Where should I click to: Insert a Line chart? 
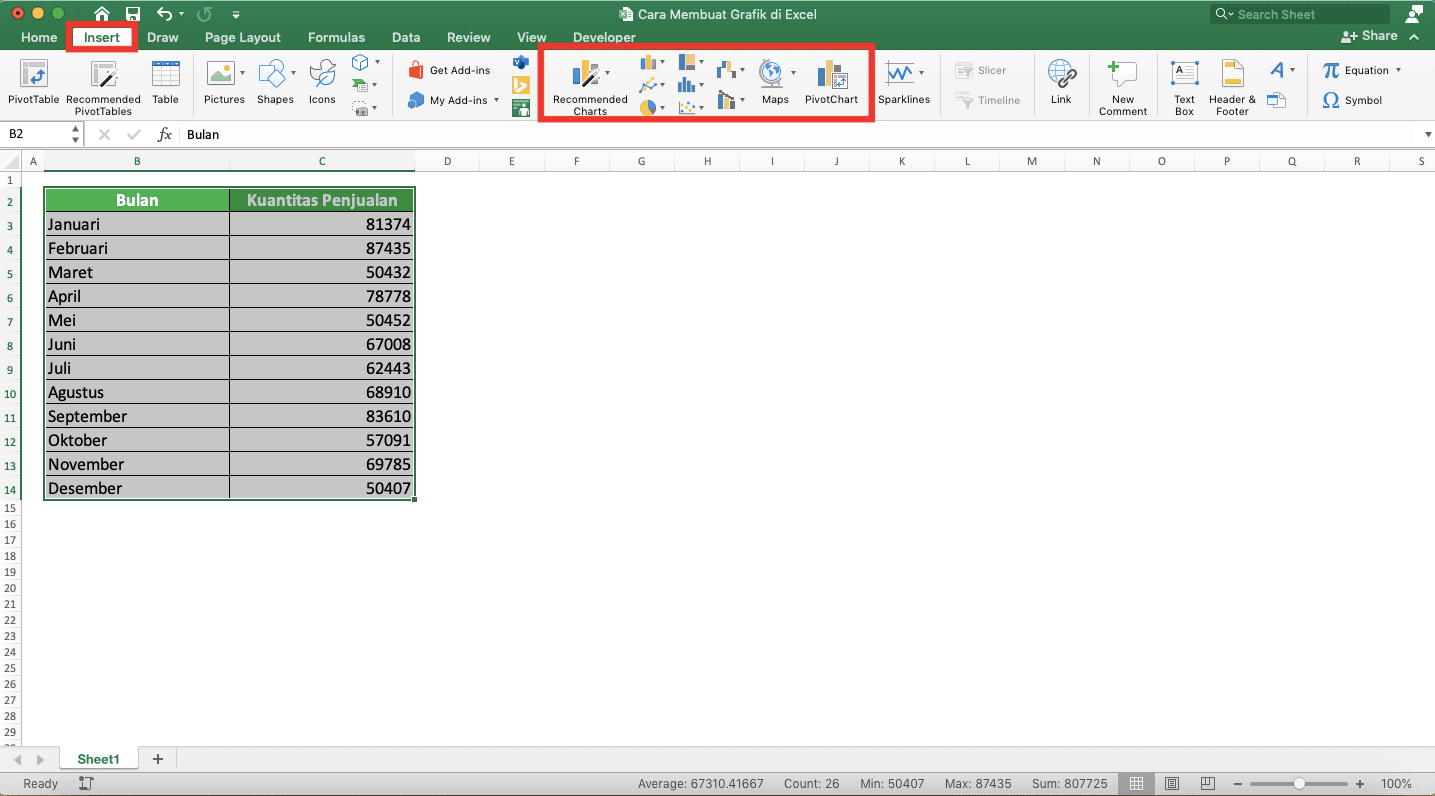648,86
